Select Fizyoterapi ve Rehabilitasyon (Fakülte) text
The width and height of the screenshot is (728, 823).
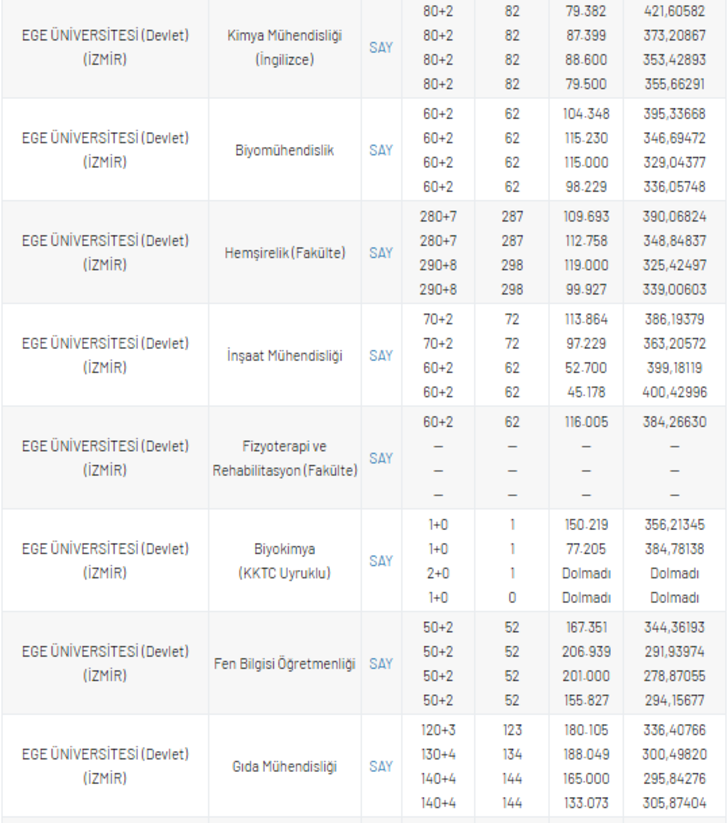click(x=285, y=458)
